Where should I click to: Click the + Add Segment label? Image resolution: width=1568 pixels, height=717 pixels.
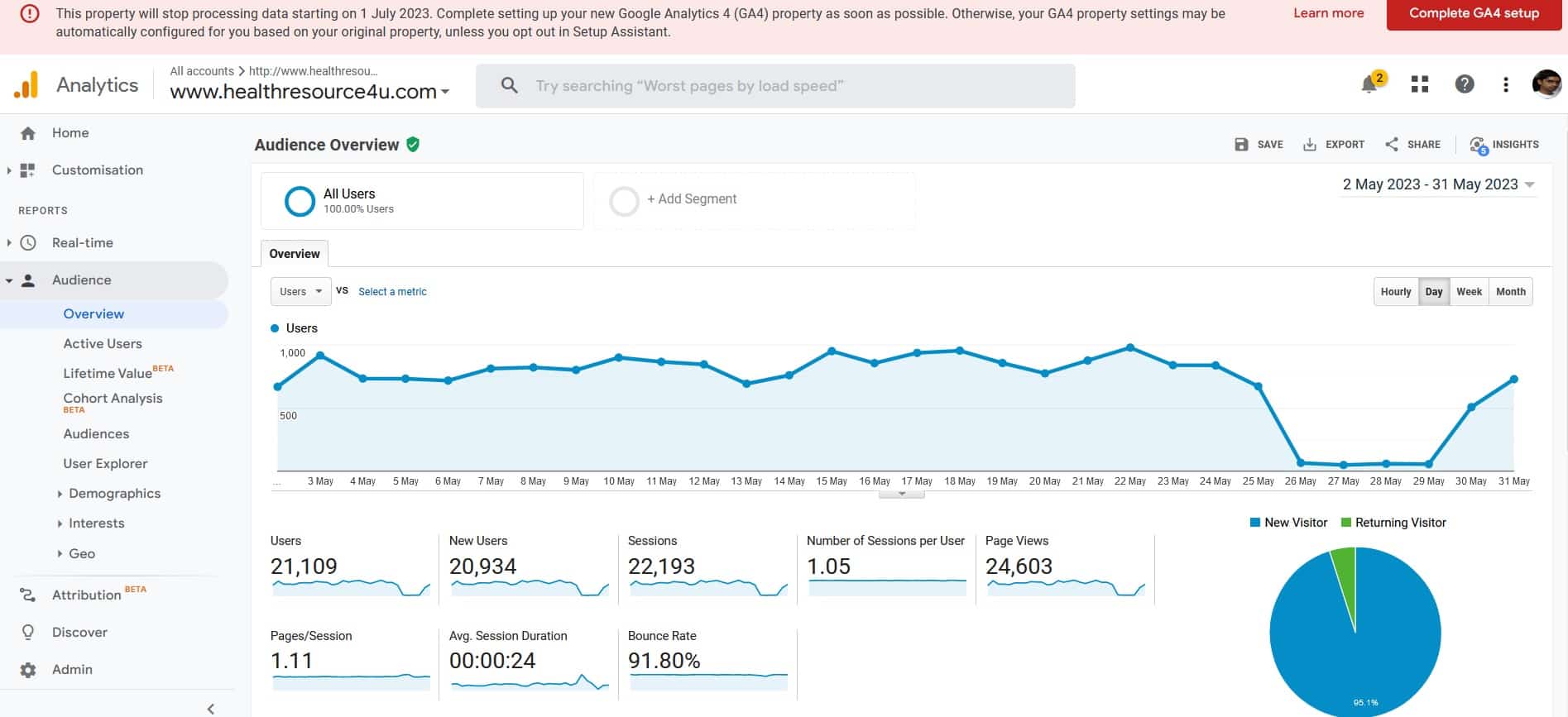[692, 199]
